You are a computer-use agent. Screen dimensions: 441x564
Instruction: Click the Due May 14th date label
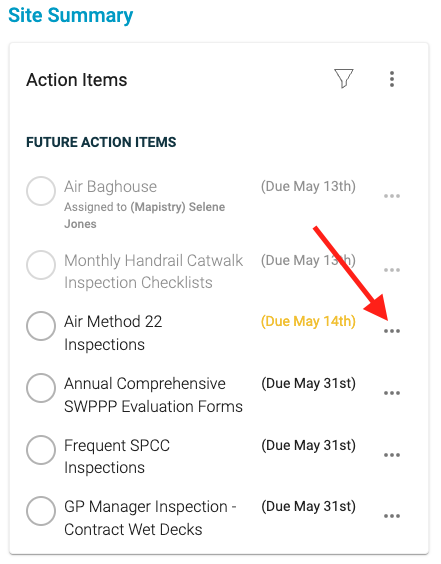[308, 321]
